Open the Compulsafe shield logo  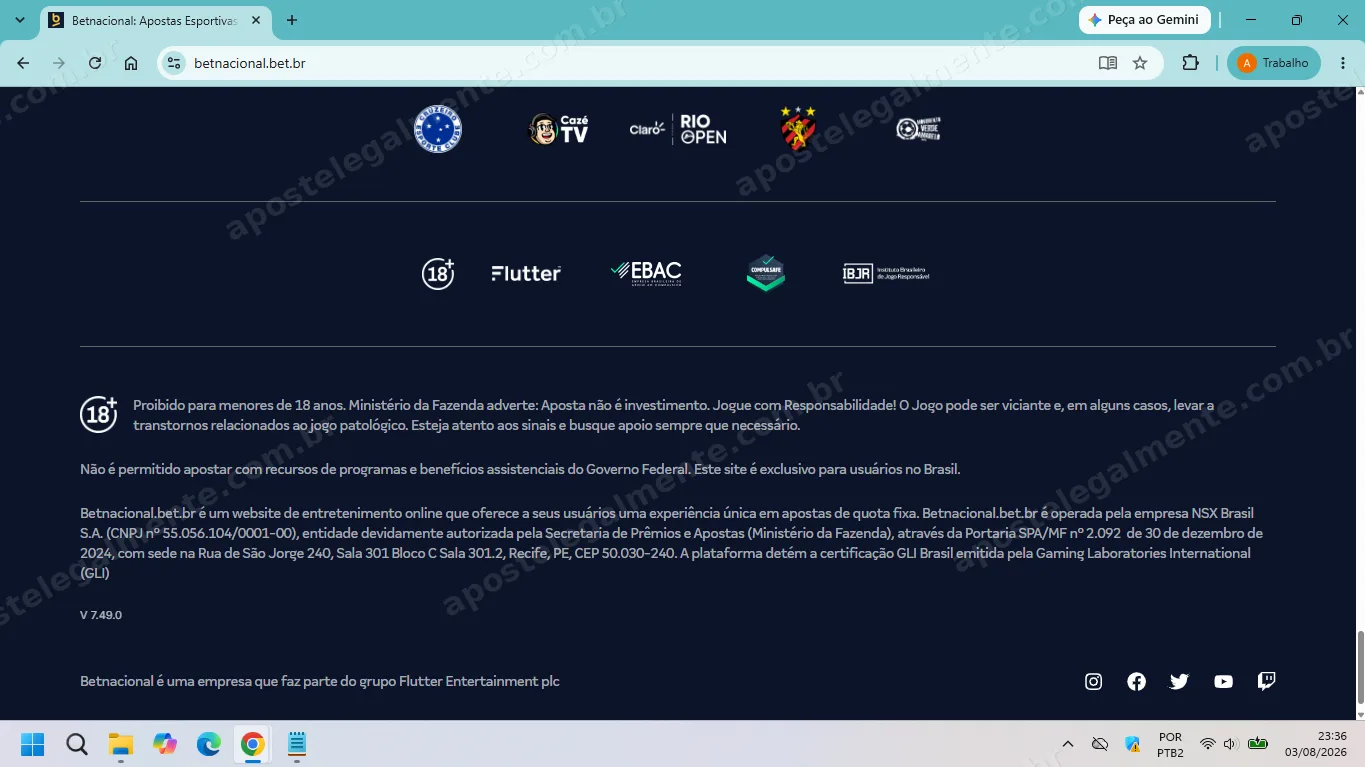click(766, 273)
